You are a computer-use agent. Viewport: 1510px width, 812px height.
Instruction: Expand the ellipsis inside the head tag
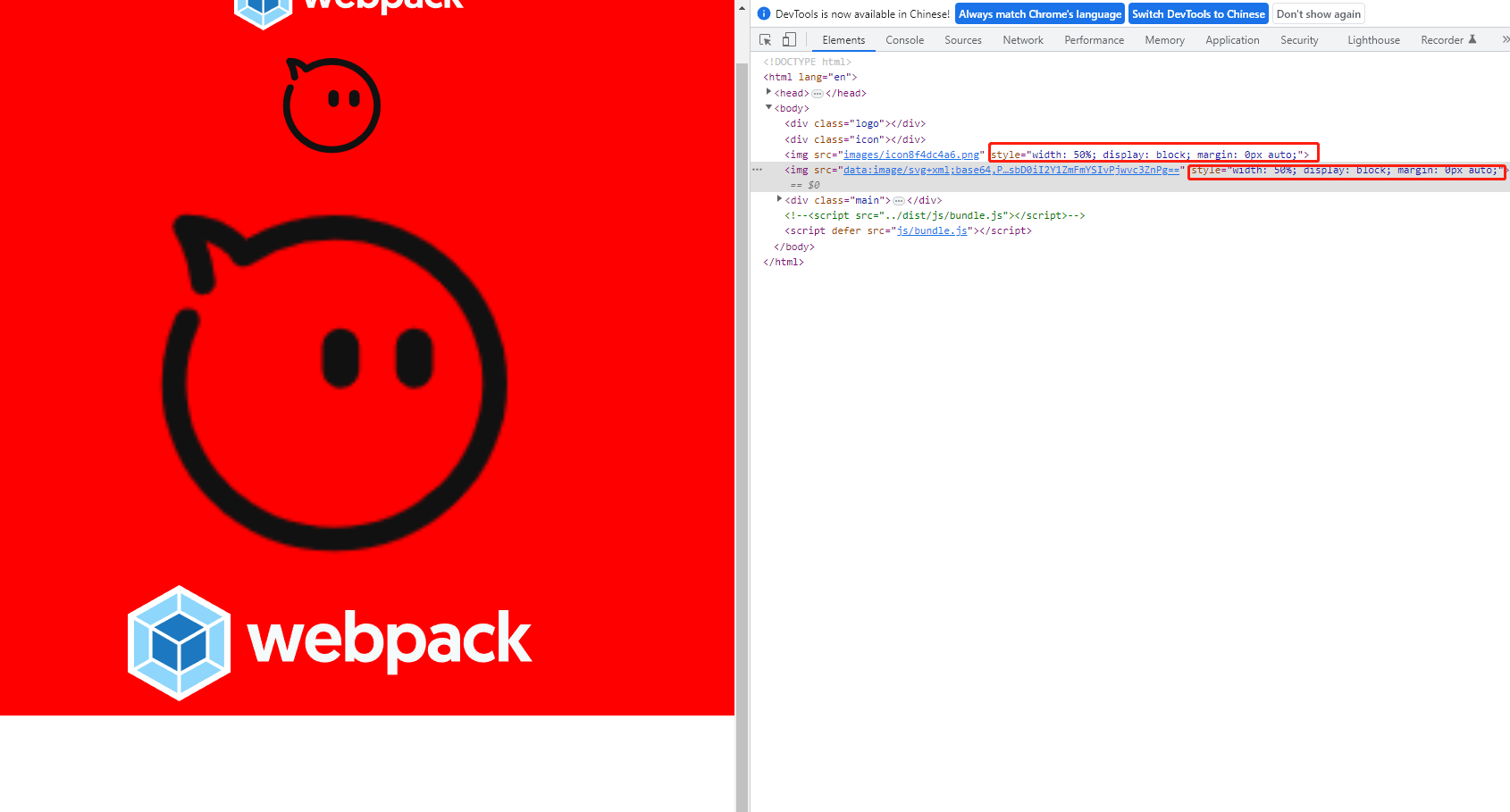pos(818,93)
